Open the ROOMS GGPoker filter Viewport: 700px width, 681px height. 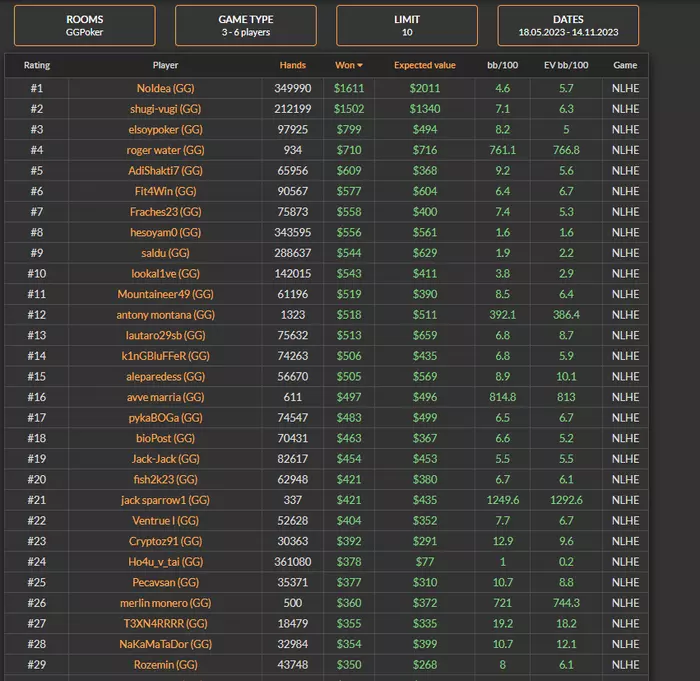(x=85, y=25)
